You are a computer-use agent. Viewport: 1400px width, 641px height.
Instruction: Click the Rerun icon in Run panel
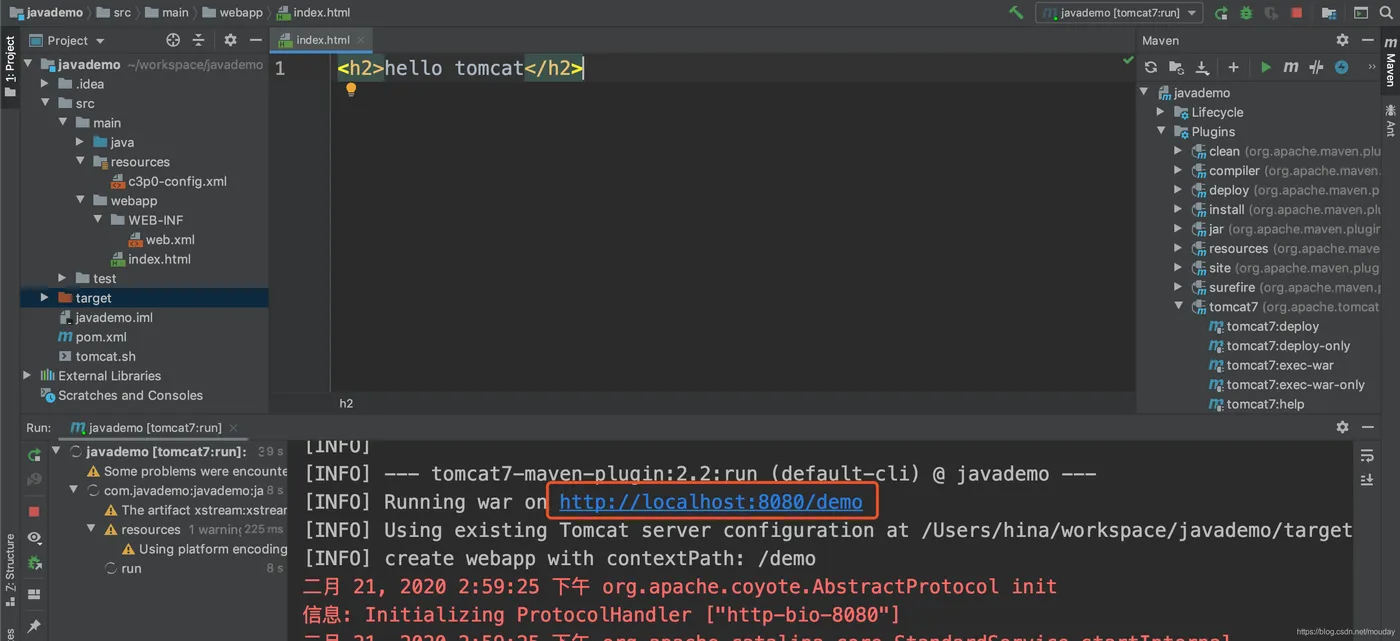pos(34,456)
